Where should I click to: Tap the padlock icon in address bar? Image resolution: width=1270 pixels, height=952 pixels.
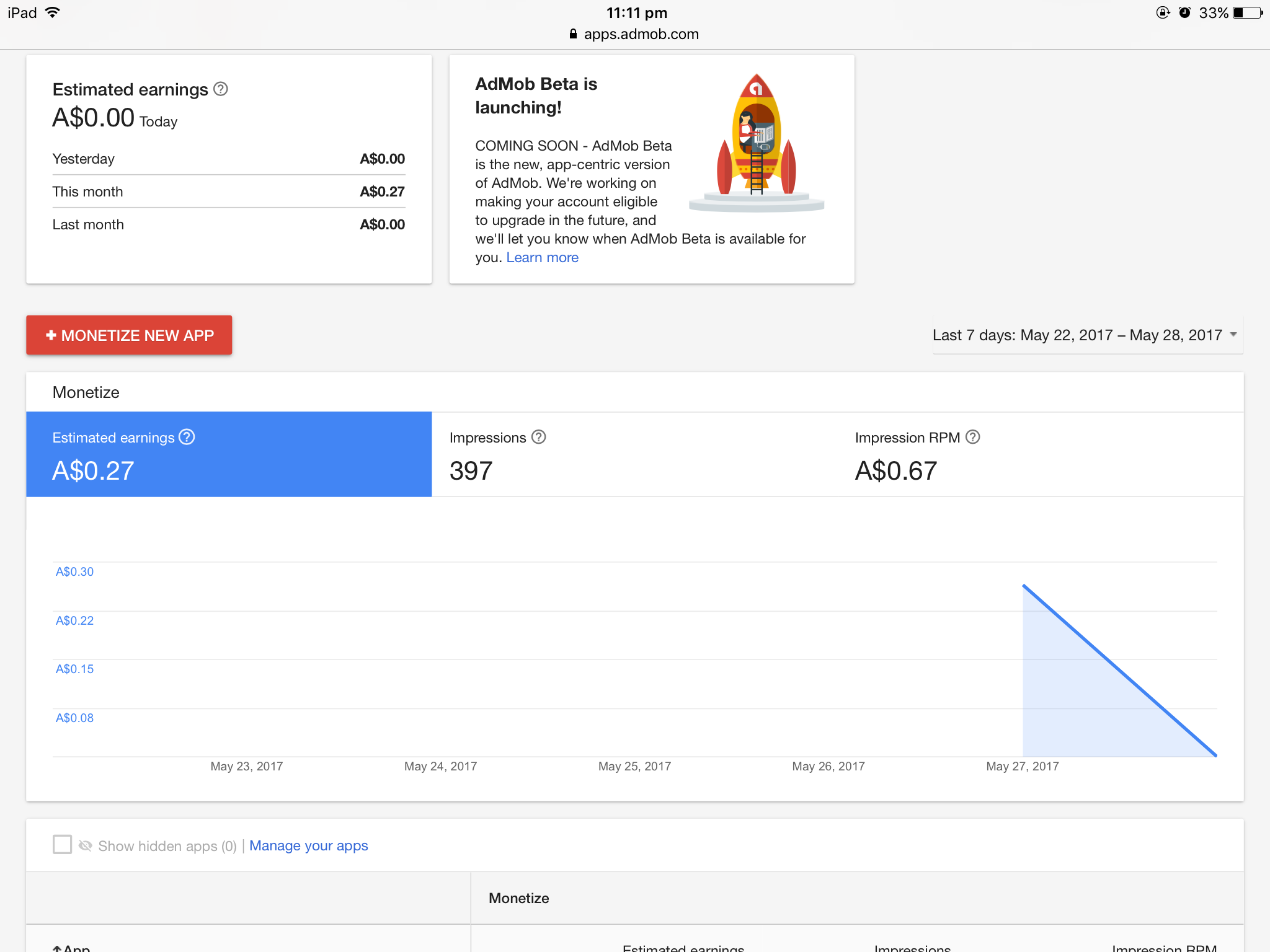tap(573, 34)
